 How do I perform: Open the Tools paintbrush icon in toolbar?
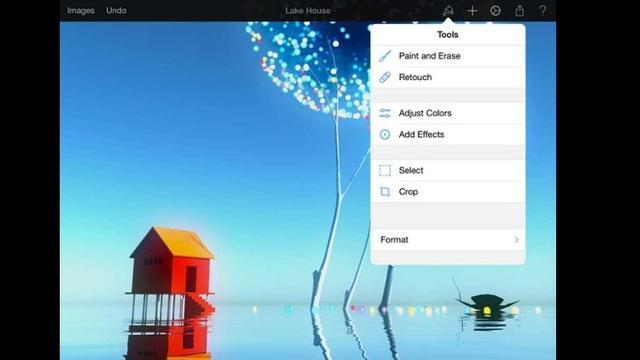click(x=448, y=11)
